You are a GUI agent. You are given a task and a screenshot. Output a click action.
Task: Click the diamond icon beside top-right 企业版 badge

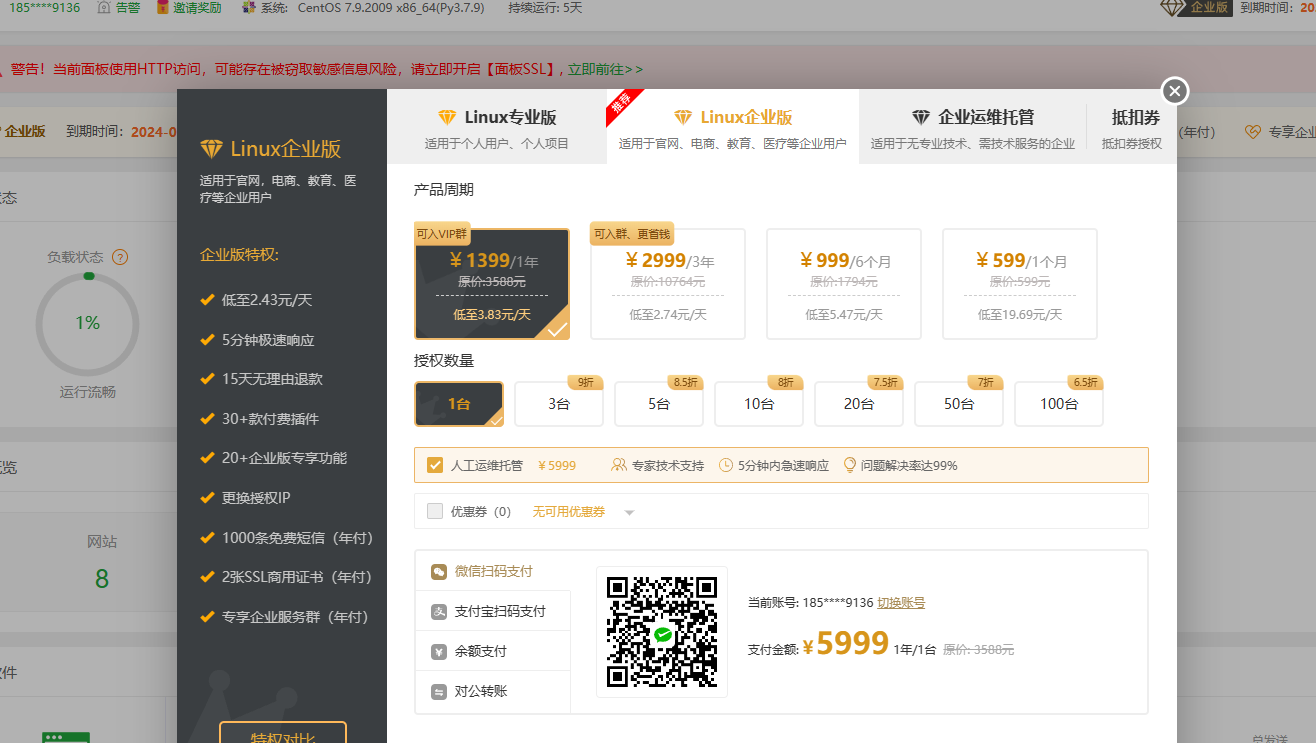pos(1172,7)
